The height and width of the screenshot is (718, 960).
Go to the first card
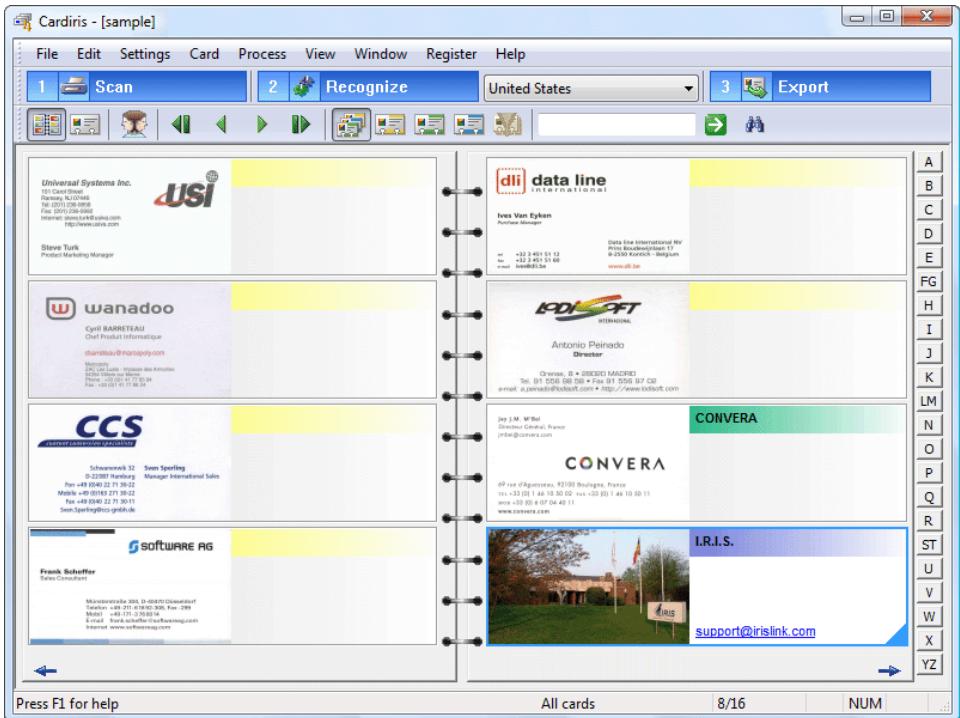click(181, 125)
